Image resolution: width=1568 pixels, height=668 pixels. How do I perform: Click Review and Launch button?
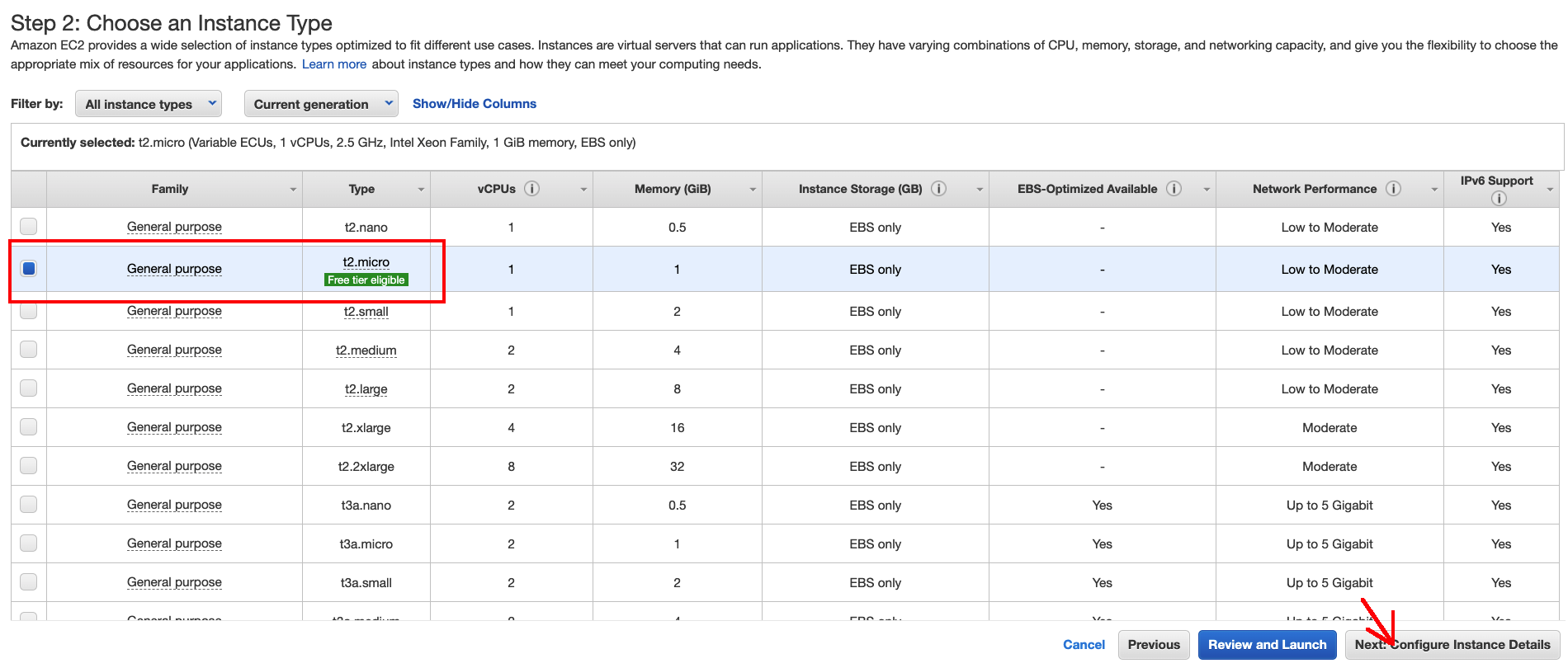pos(1267,645)
